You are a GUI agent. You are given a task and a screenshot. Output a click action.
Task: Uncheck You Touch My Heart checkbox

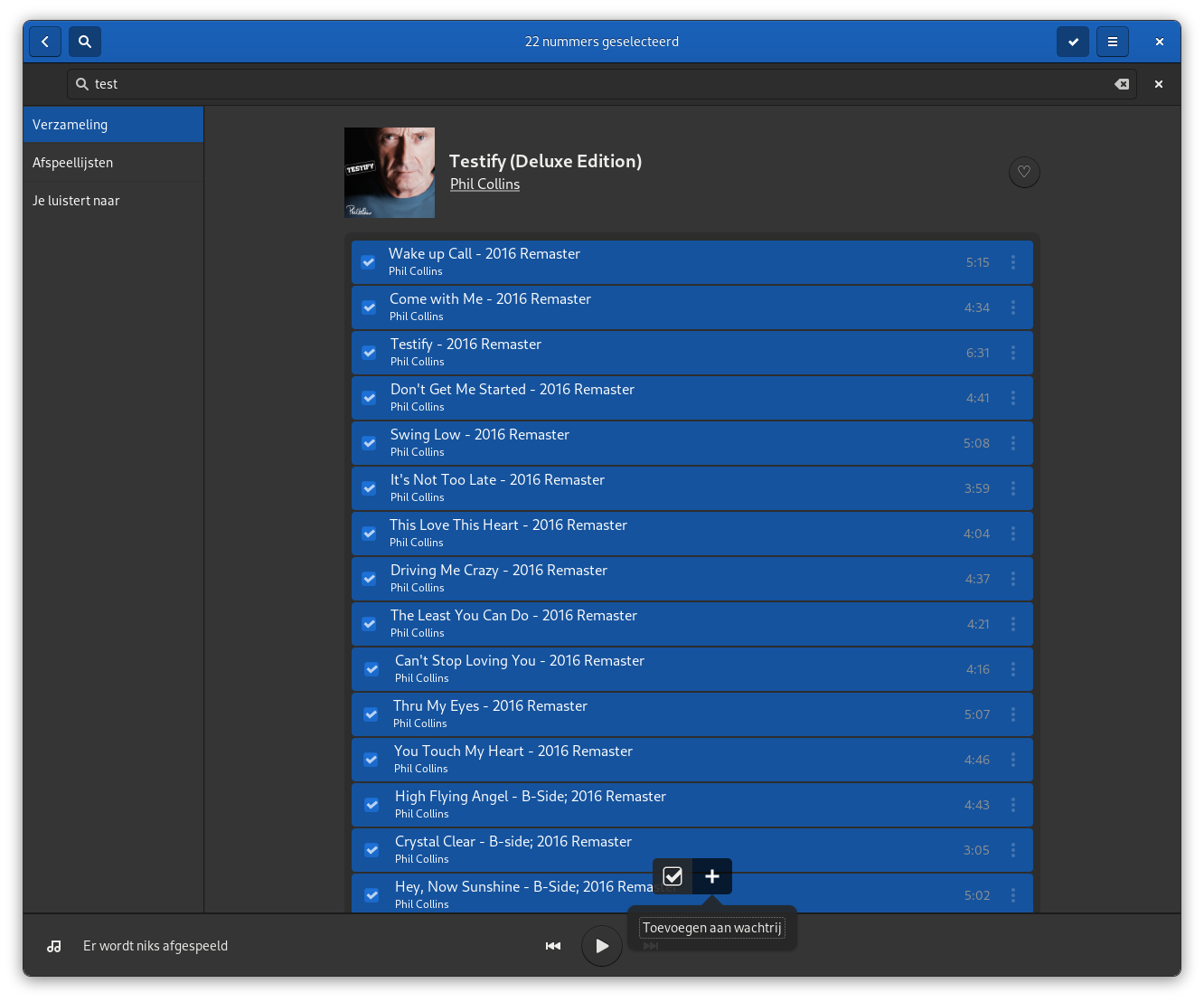[371, 760]
